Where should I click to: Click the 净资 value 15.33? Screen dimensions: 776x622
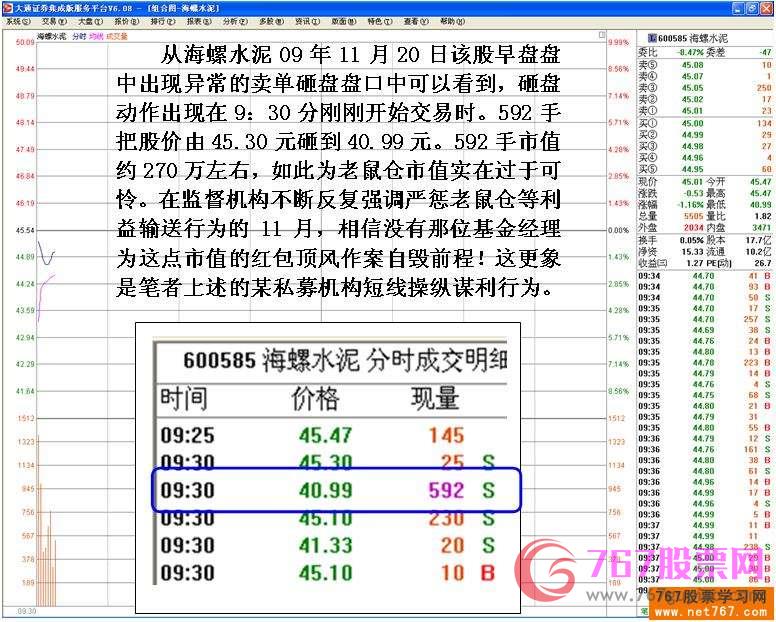692,252
